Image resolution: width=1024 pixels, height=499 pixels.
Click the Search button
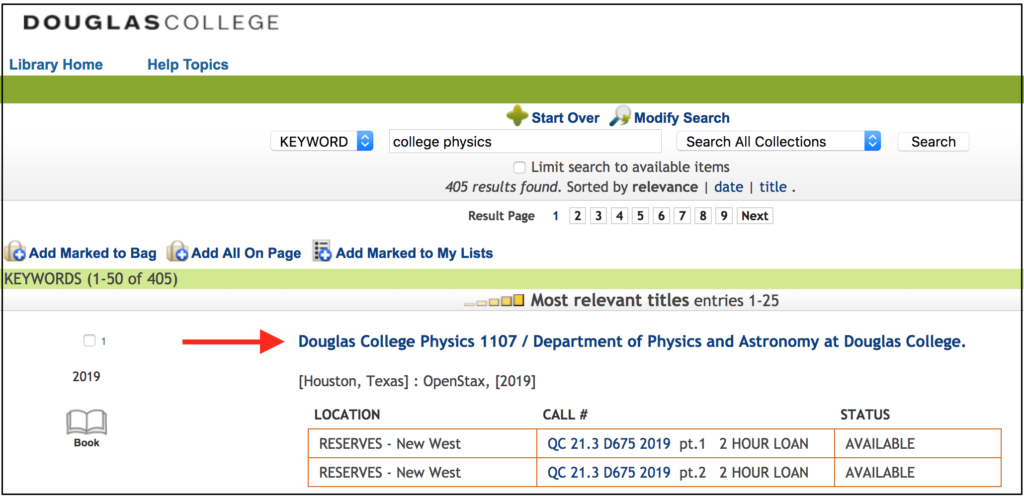pyautogui.click(x=933, y=142)
